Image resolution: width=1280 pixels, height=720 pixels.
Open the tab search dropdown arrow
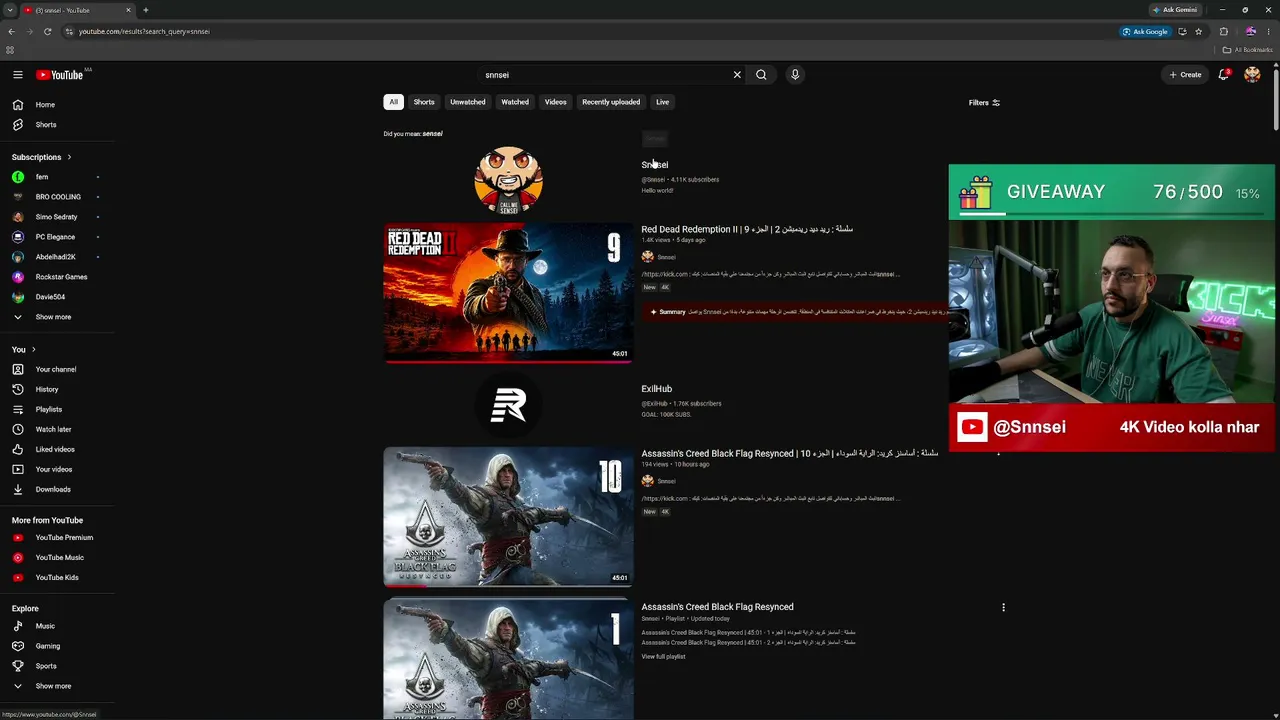[x=10, y=10]
